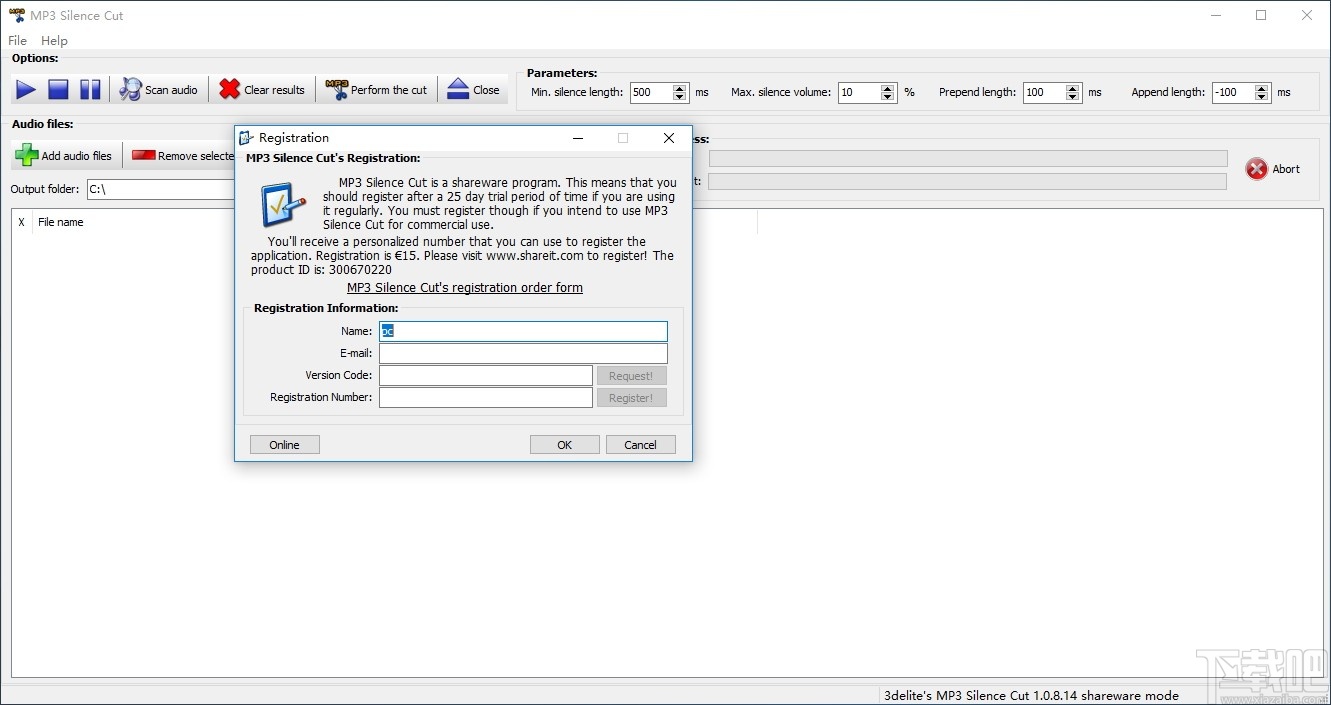This screenshot has width=1331, height=705.
Task: Decrease Prepend length with down arrow
Action: tap(1073, 97)
